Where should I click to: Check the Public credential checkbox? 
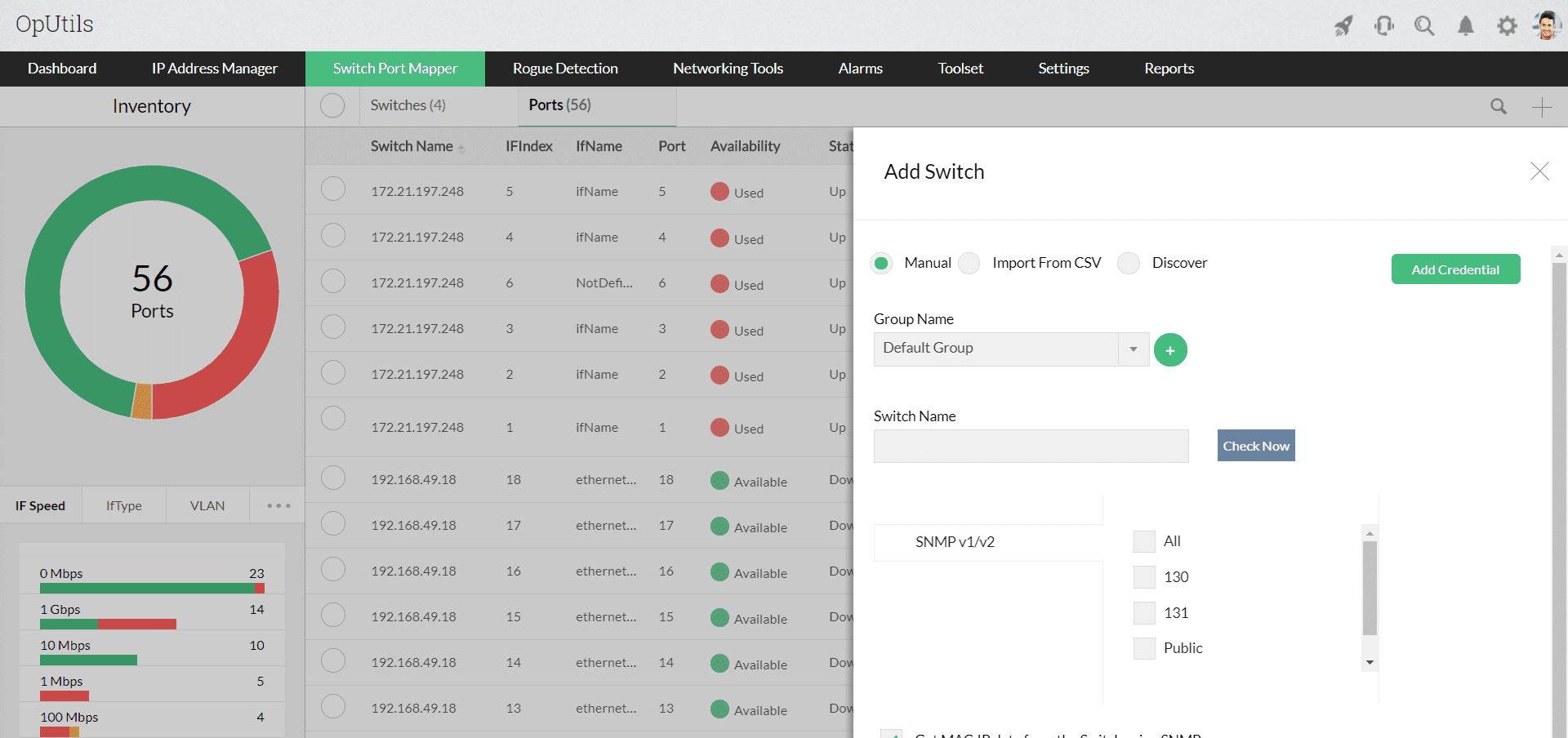[1144, 648]
